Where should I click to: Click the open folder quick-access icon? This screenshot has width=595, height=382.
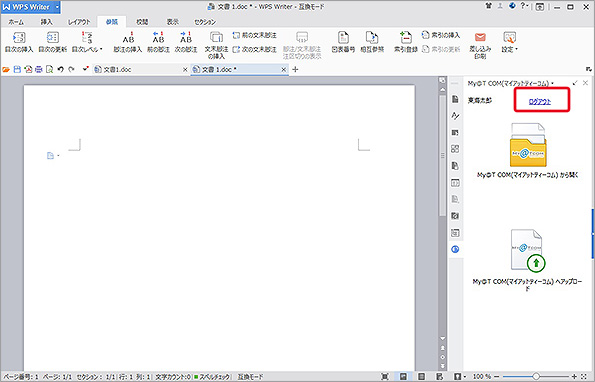(x=6, y=69)
